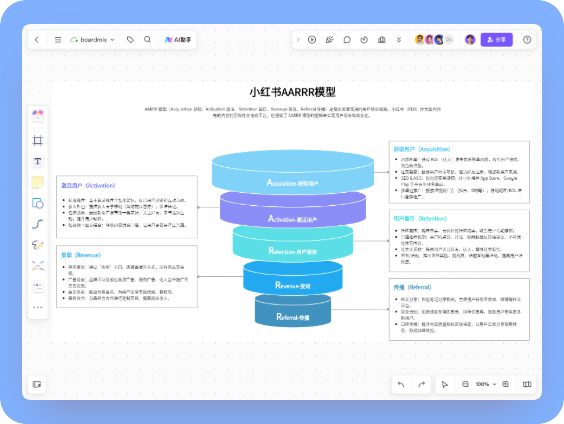Open the boardmix file name dropdown
This screenshot has width=564, height=424.
(92, 40)
